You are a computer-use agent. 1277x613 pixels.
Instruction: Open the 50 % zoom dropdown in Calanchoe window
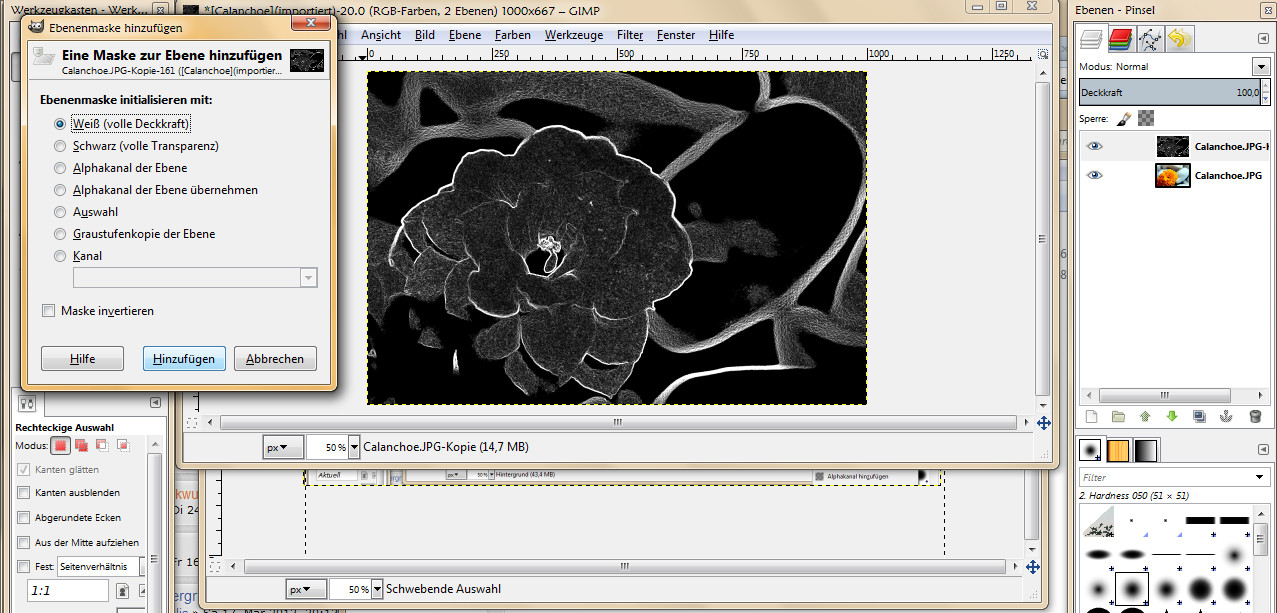point(354,448)
